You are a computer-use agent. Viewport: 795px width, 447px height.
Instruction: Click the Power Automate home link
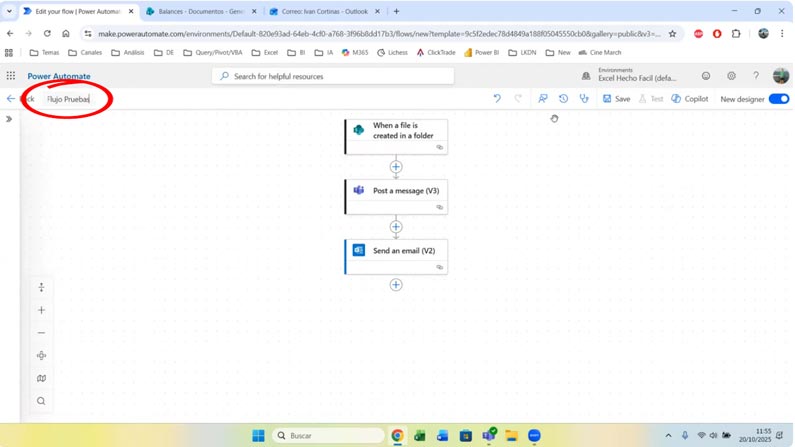59,76
